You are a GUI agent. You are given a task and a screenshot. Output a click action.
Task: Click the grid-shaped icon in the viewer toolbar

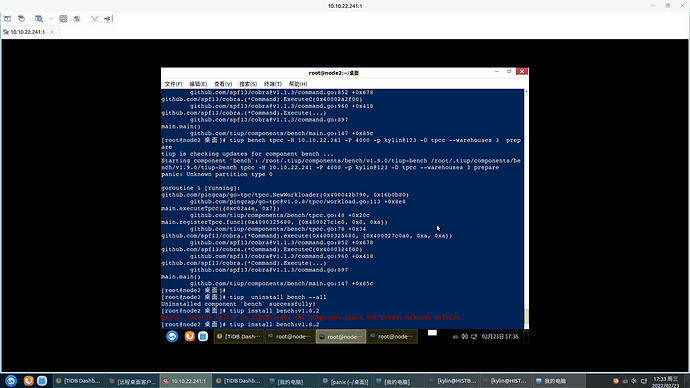63,18
